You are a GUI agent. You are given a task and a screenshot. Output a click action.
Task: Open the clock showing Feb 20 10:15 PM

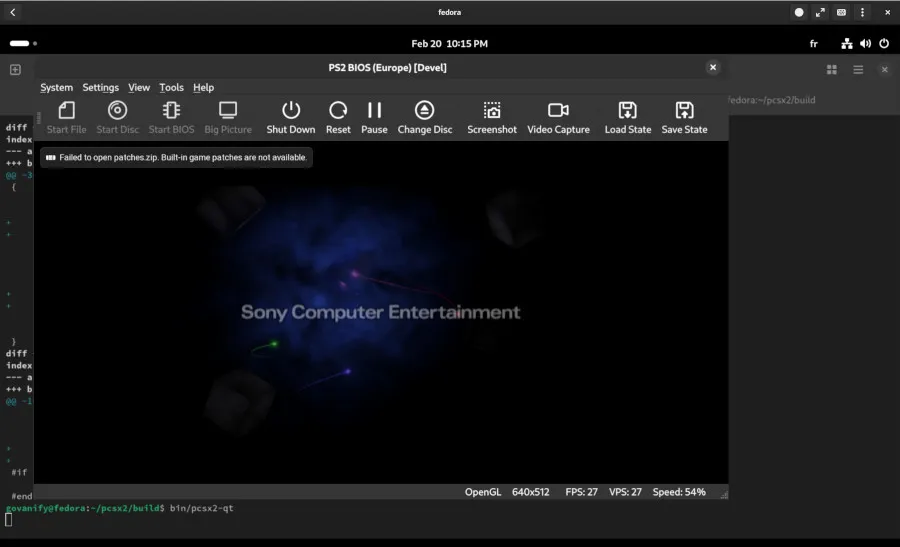tap(449, 44)
